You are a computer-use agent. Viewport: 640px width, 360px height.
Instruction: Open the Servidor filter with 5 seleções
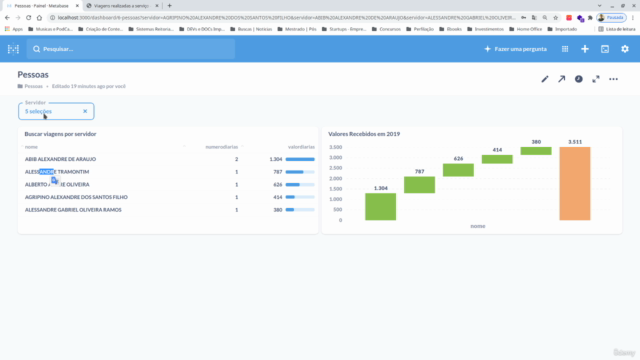tap(56, 111)
